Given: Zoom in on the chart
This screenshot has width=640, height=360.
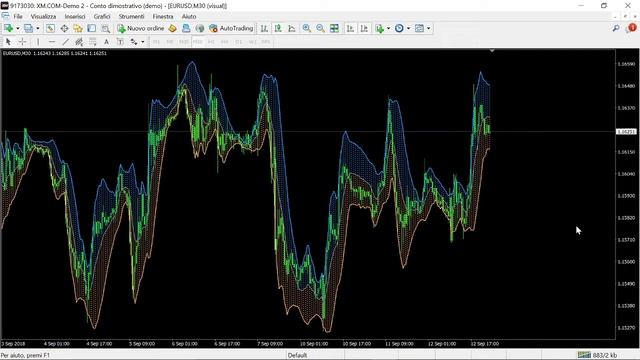Looking at the screenshot, I should tap(307, 28).
